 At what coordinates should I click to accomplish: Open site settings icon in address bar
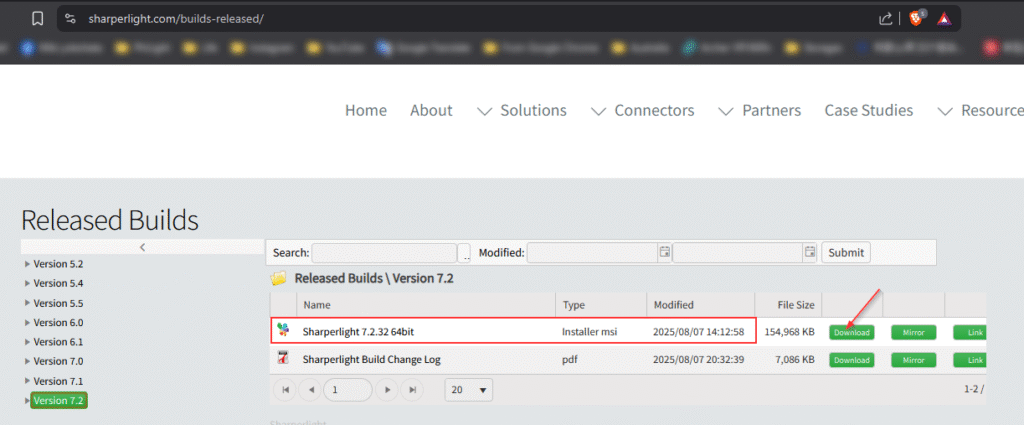coord(71,19)
